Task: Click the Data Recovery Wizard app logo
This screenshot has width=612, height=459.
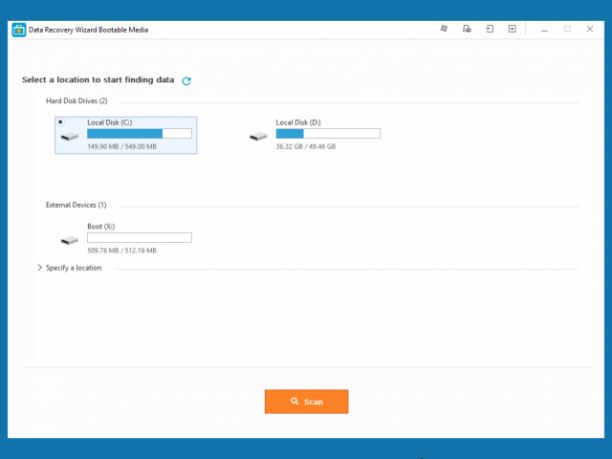Action: pyautogui.click(x=19, y=30)
